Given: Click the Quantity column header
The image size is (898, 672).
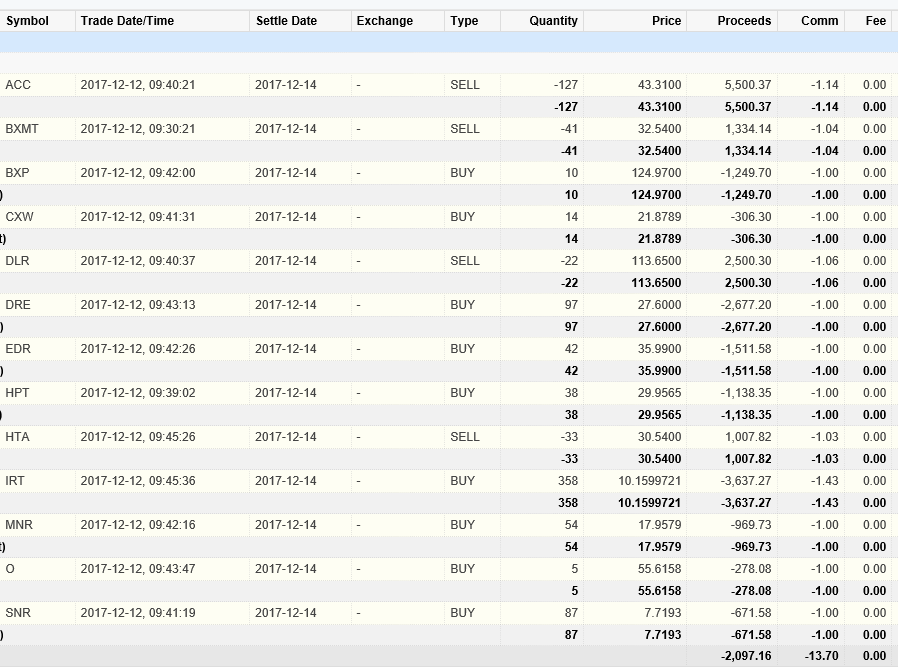Looking at the screenshot, I should (553, 21).
